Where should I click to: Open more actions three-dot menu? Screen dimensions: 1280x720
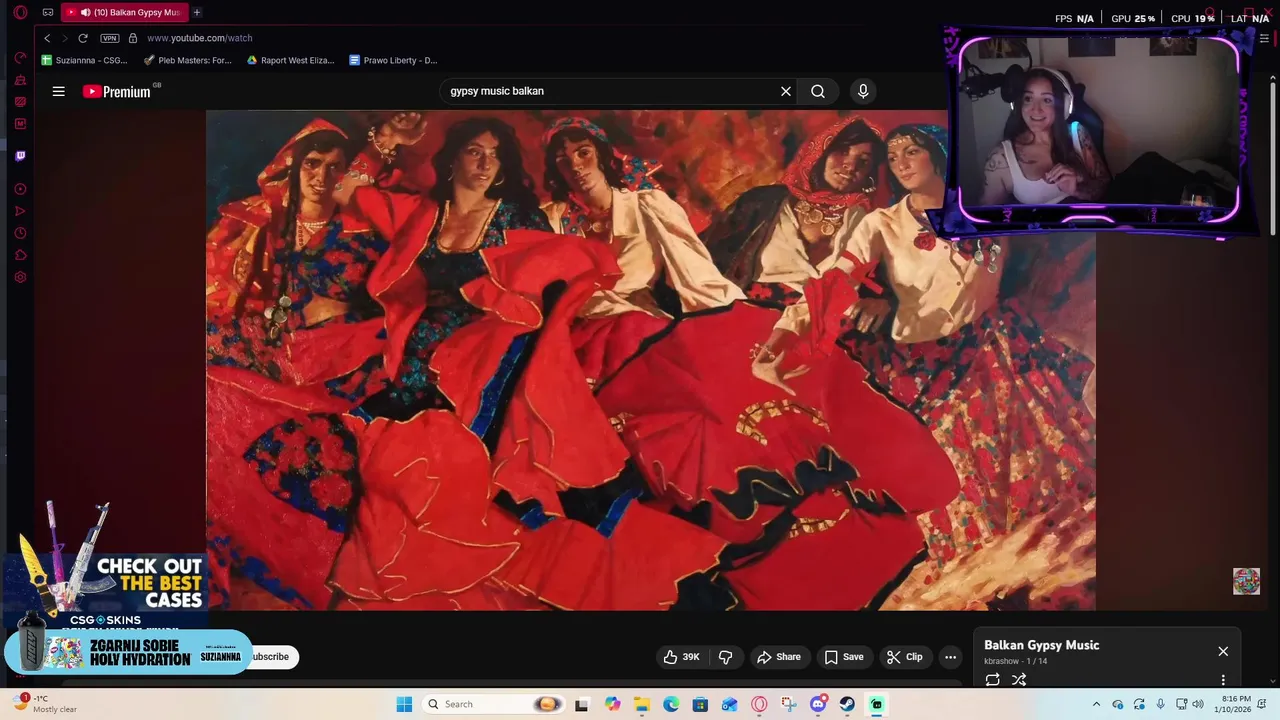[x=950, y=657]
